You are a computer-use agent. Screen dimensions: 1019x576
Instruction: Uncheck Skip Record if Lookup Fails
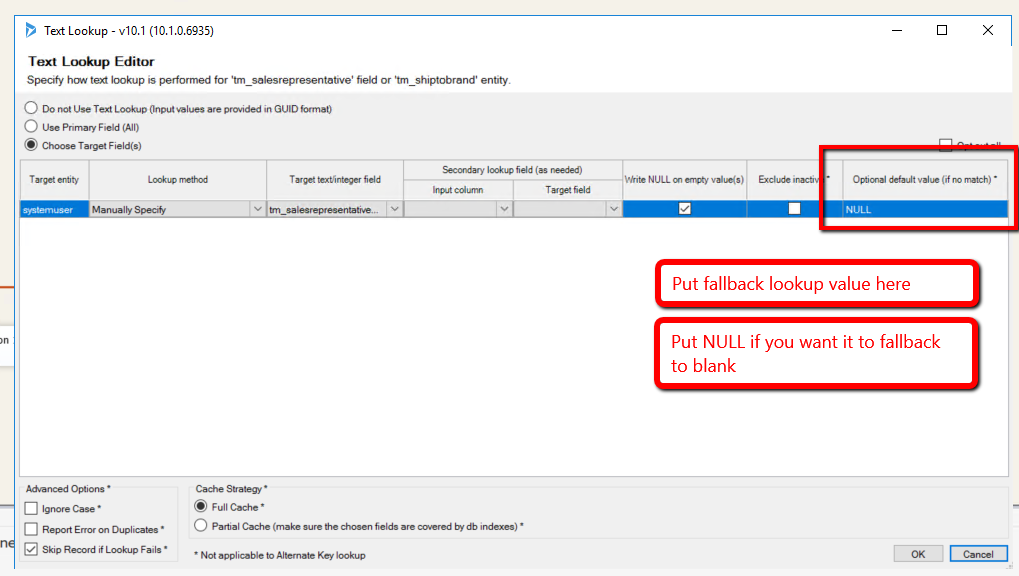pyautogui.click(x=31, y=549)
